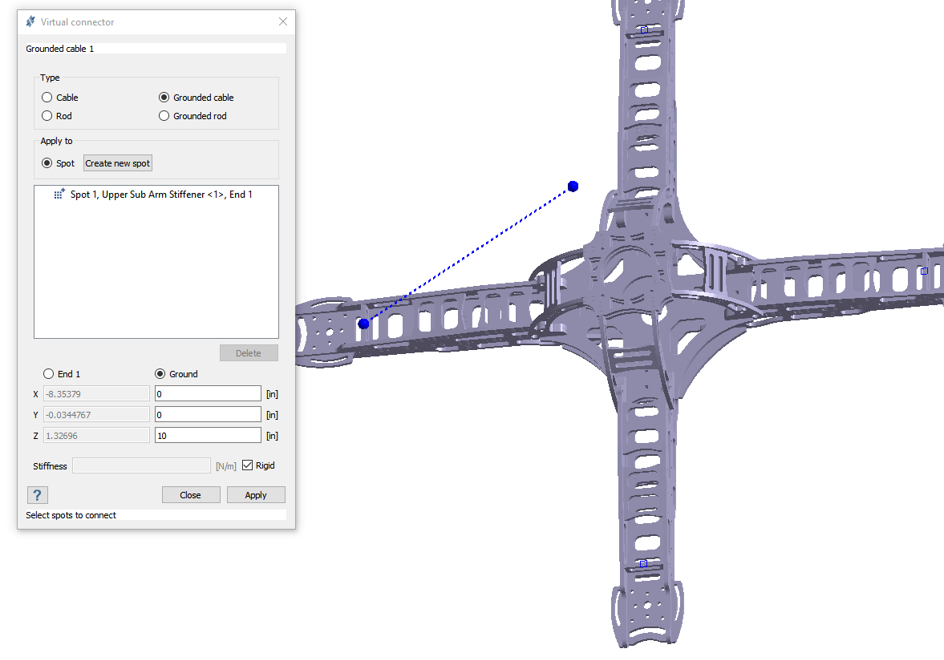Click the Create new spot button

[118, 163]
